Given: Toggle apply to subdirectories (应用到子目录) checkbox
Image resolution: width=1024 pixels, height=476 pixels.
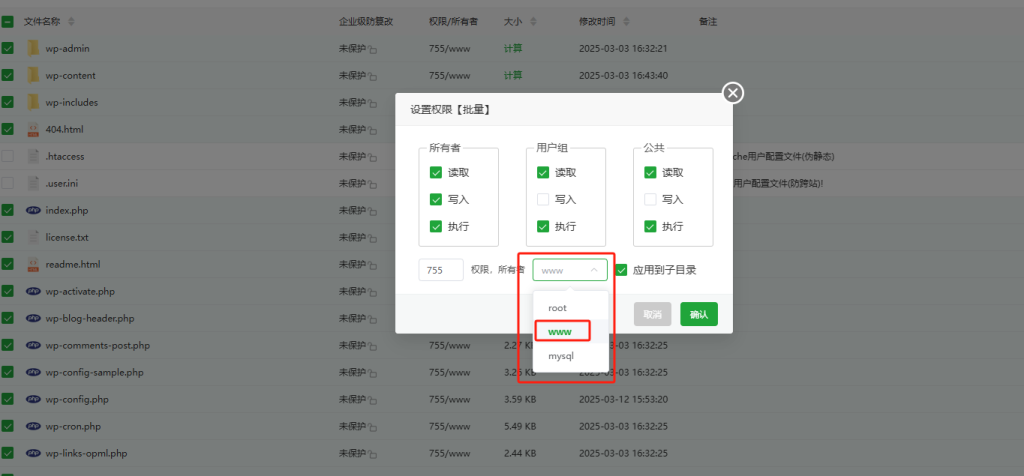Looking at the screenshot, I should (622, 270).
